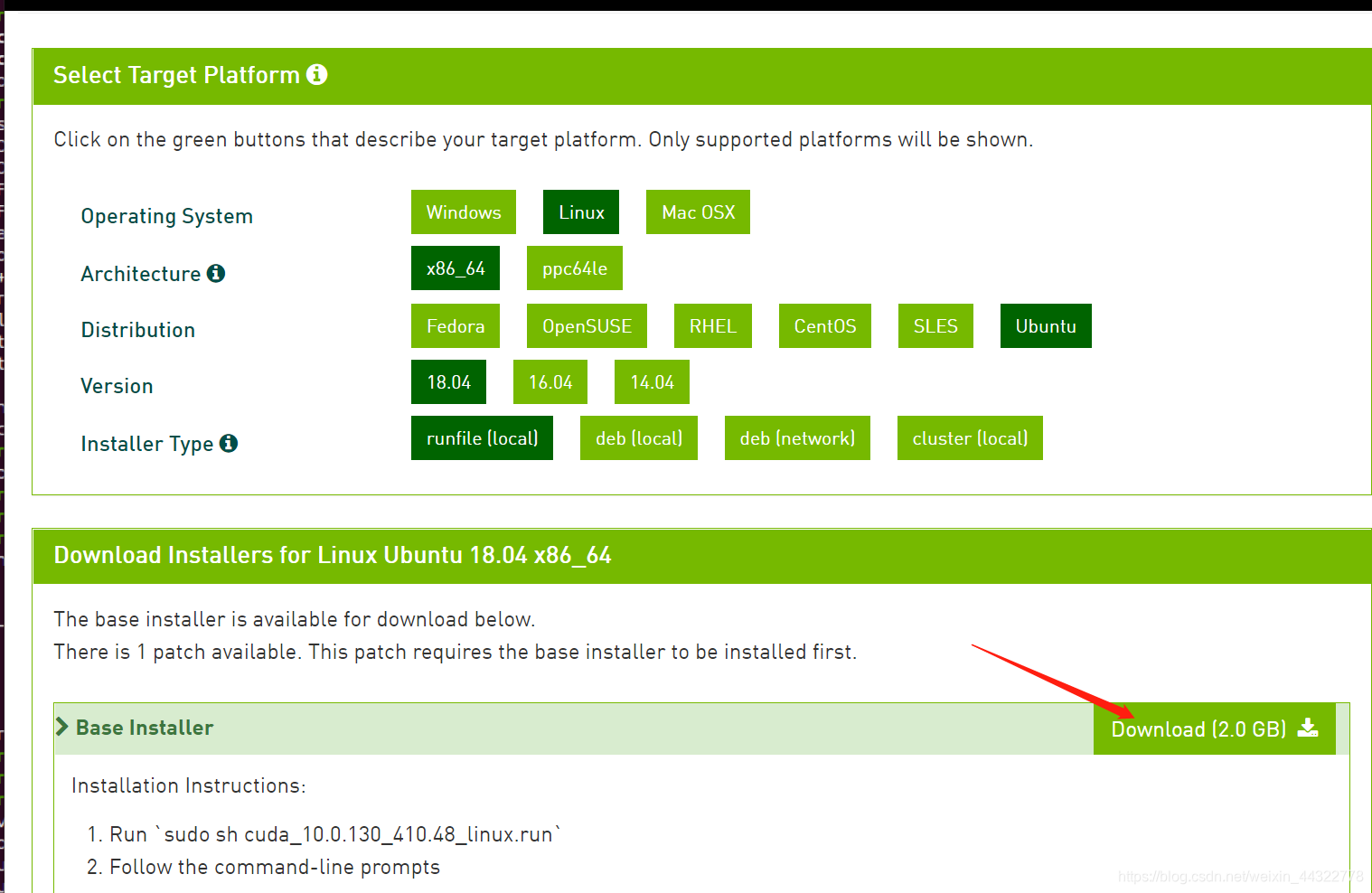Click the 'There is 1 patch available' sentence
Screen dimensions: 1372x893
(x=176, y=652)
